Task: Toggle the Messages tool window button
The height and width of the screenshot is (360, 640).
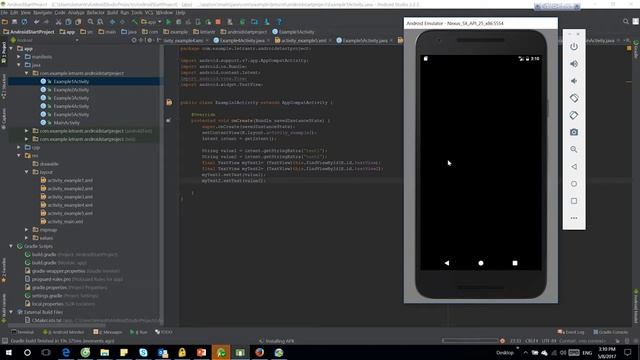Action: [x=108, y=332]
